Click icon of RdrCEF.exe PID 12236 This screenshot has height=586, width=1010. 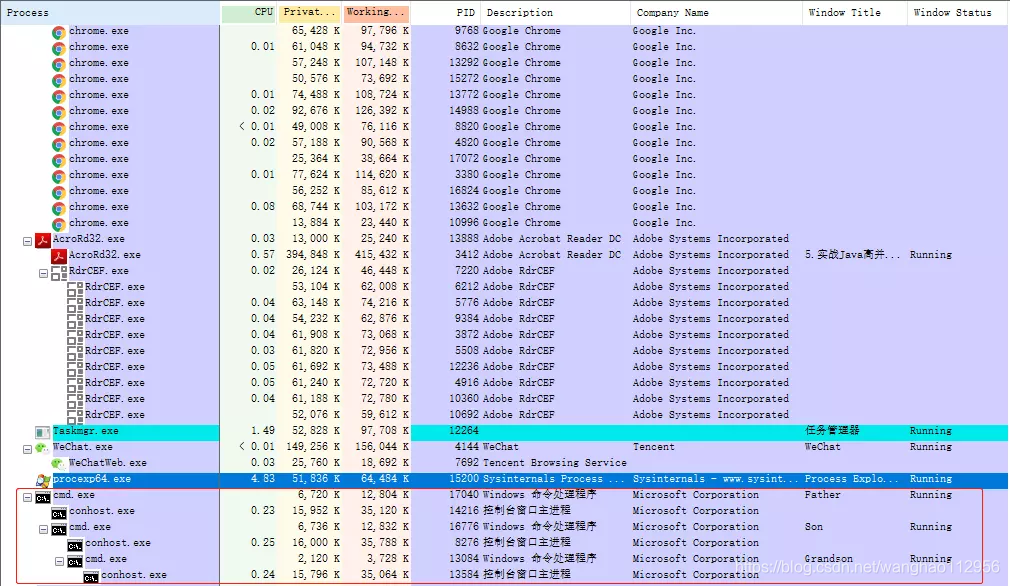pyautogui.click(x=75, y=369)
